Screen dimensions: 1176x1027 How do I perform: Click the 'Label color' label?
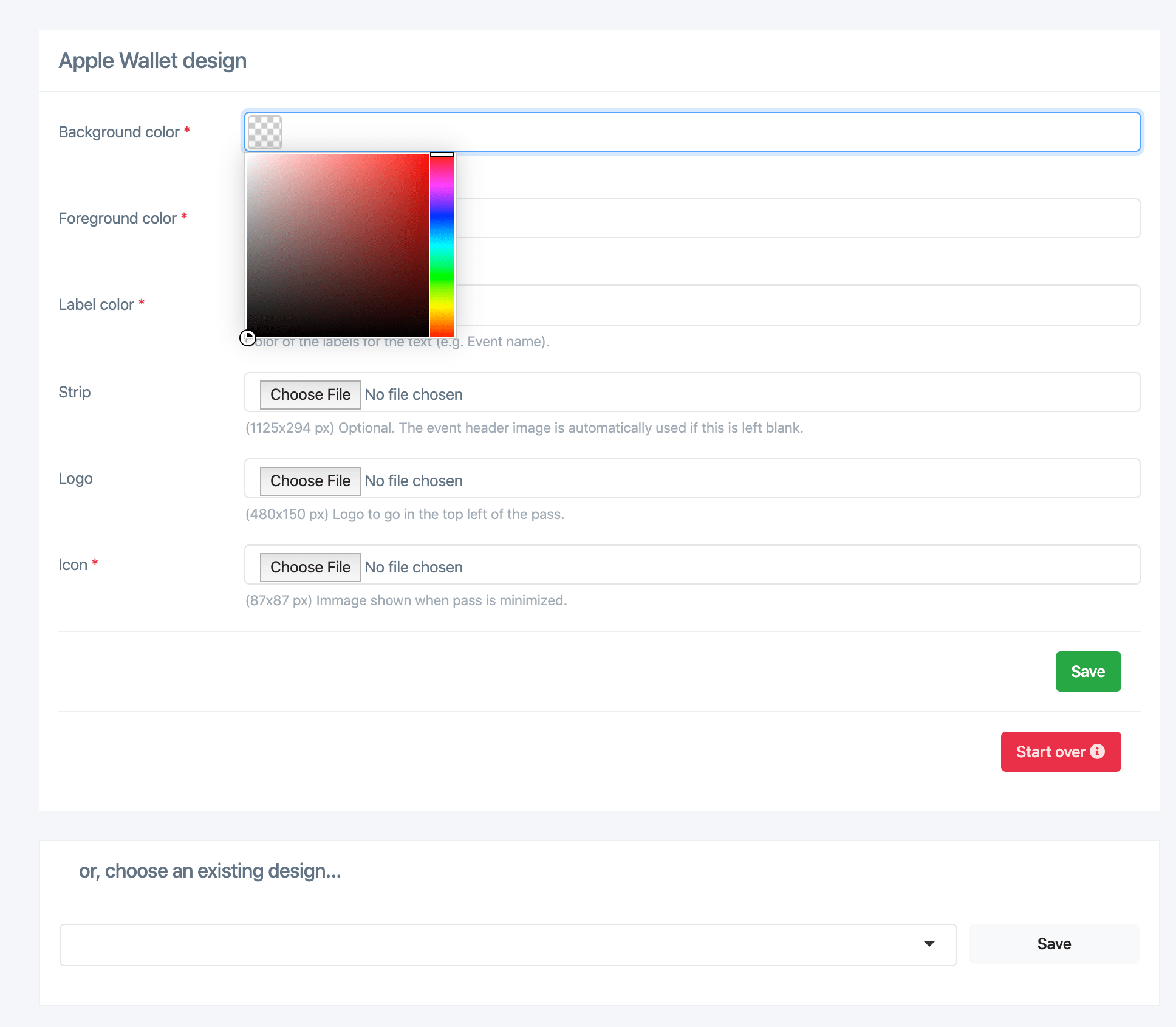click(96, 304)
